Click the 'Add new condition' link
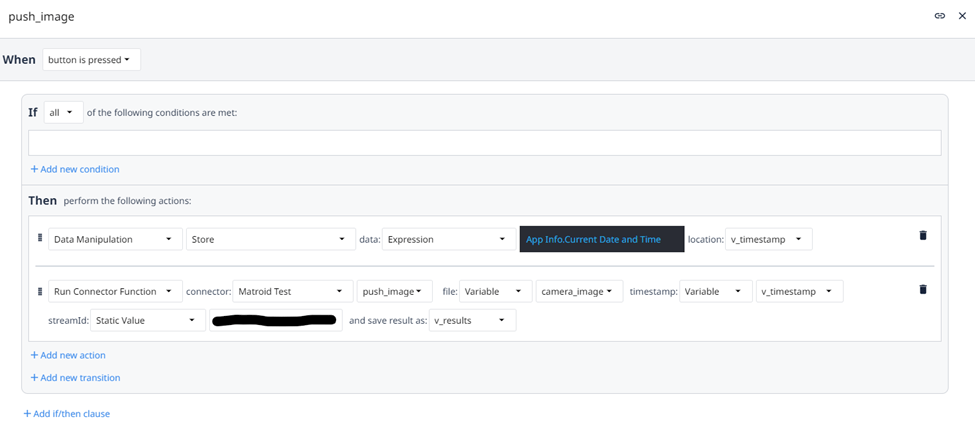 (x=75, y=169)
